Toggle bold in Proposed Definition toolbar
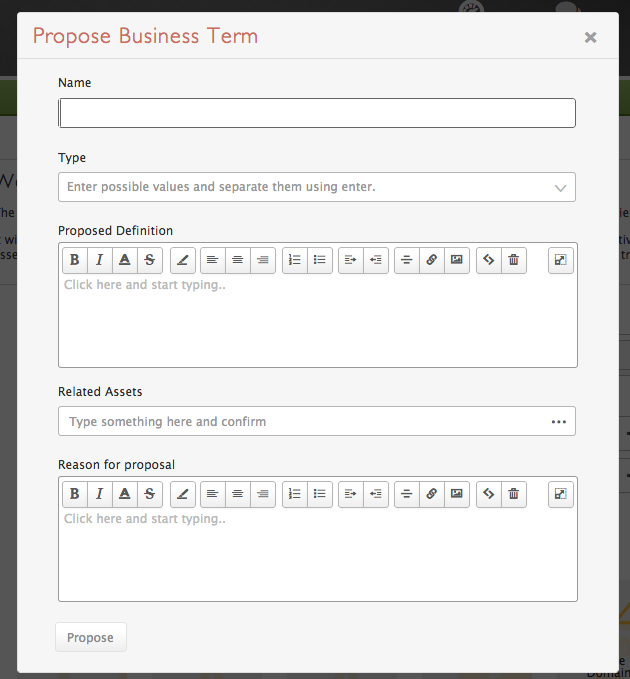This screenshot has width=630, height=679. point(74,260)
